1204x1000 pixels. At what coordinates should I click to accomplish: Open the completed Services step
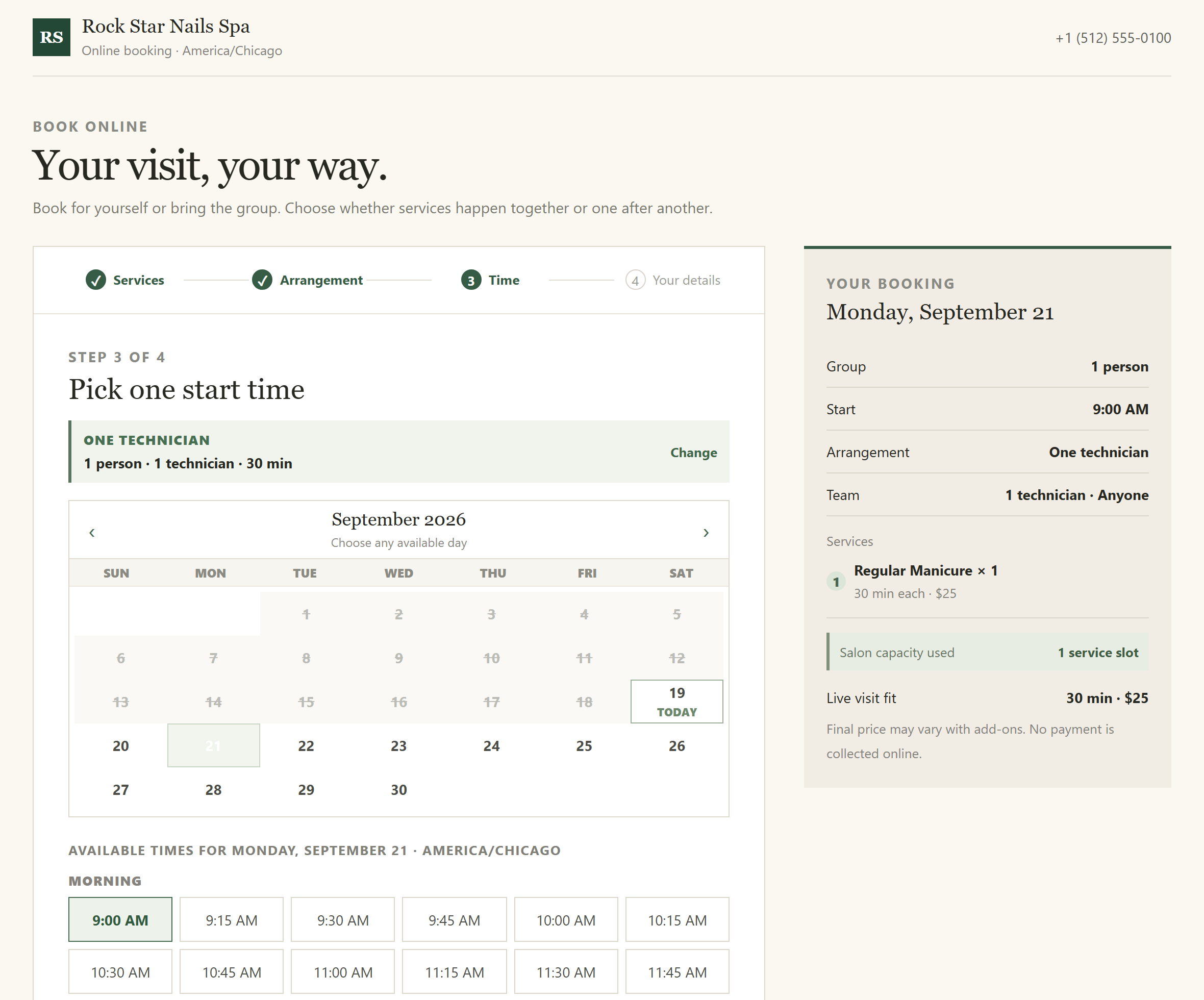tap(125, 280)
